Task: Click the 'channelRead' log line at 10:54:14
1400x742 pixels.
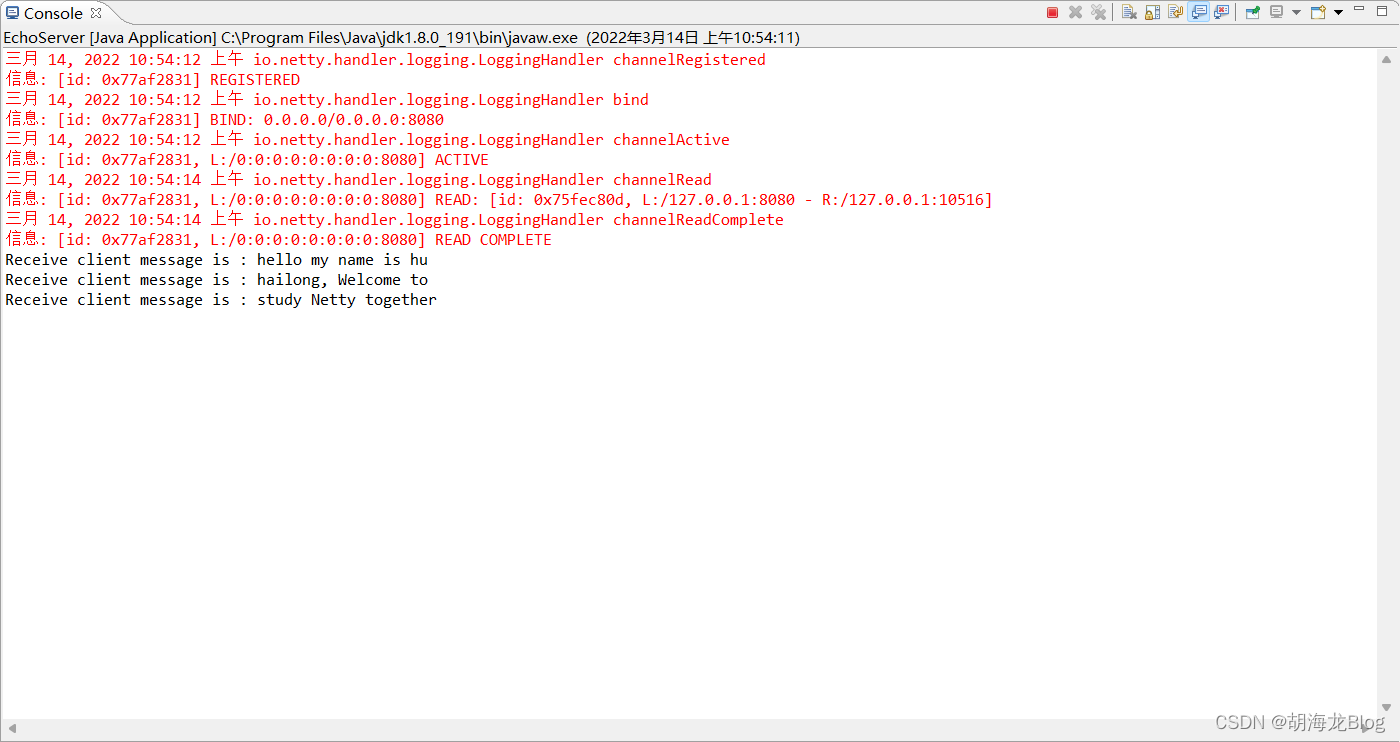Action: click(x=358, y=179)
